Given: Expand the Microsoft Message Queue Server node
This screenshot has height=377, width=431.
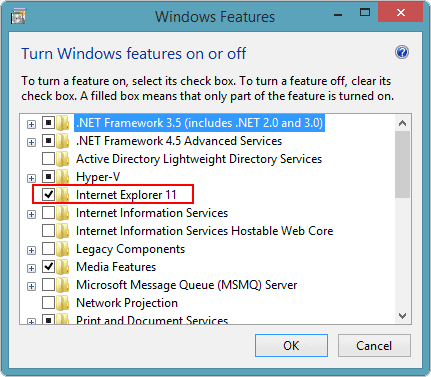Looking at the screenshot, I should coord(31,286).
